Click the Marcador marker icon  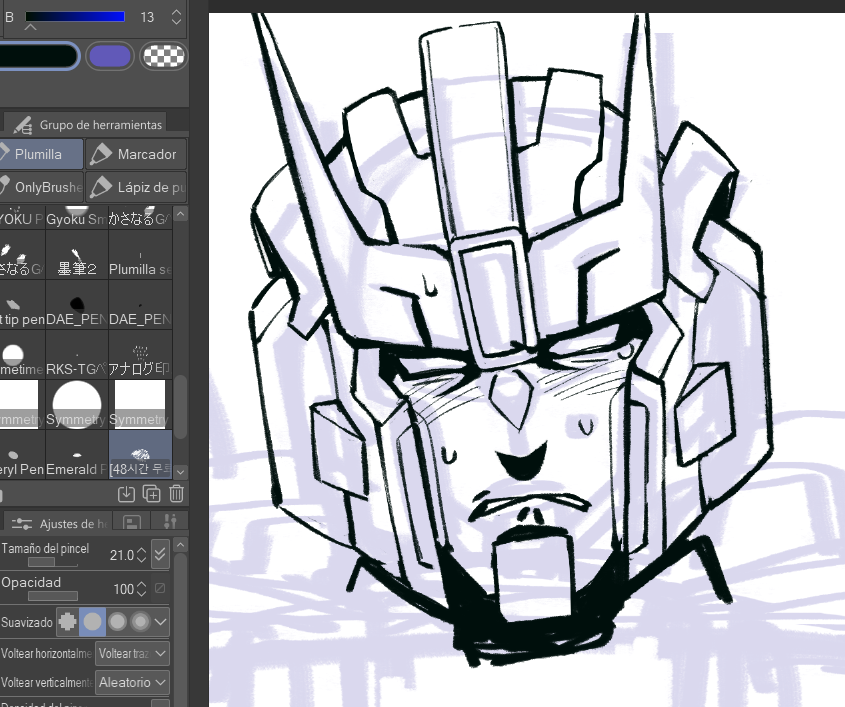click(100, 154)
